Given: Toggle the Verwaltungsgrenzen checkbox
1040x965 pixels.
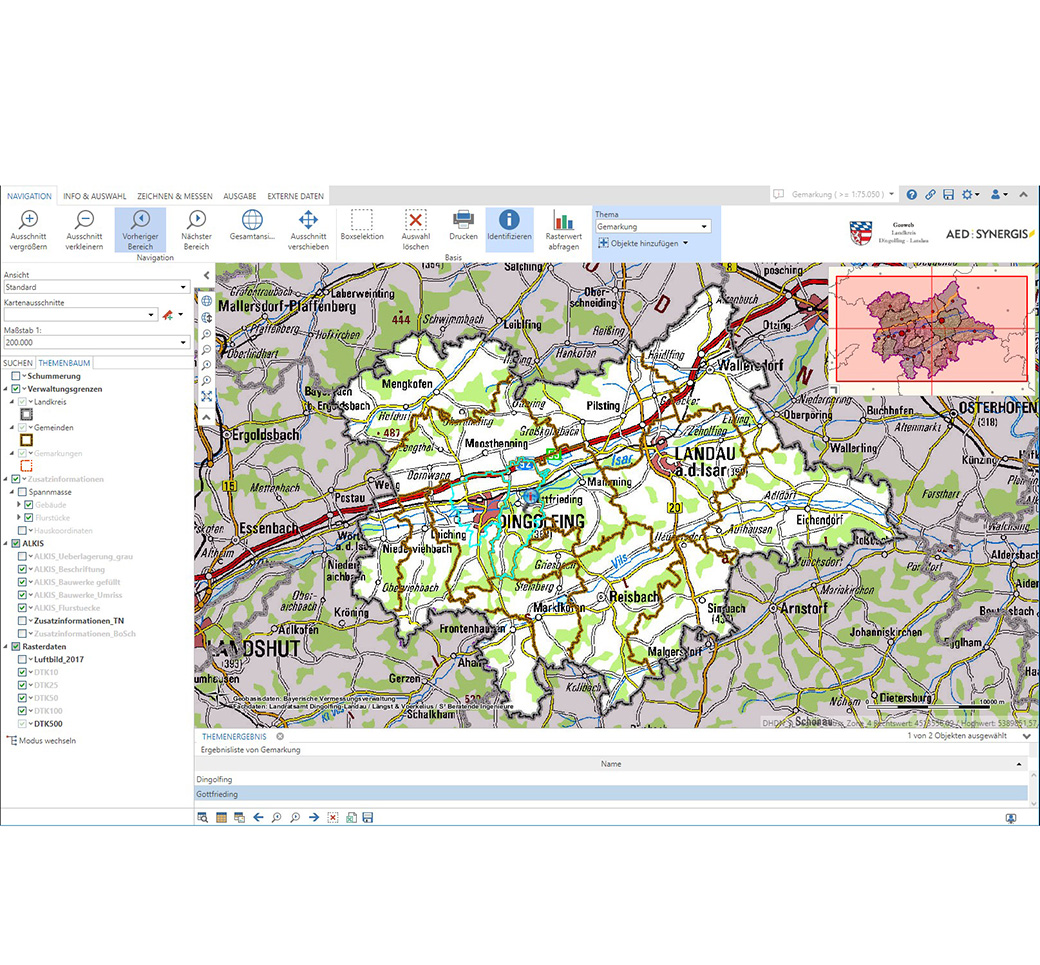Looking at the screenshot, I should (x=16, y=389).
